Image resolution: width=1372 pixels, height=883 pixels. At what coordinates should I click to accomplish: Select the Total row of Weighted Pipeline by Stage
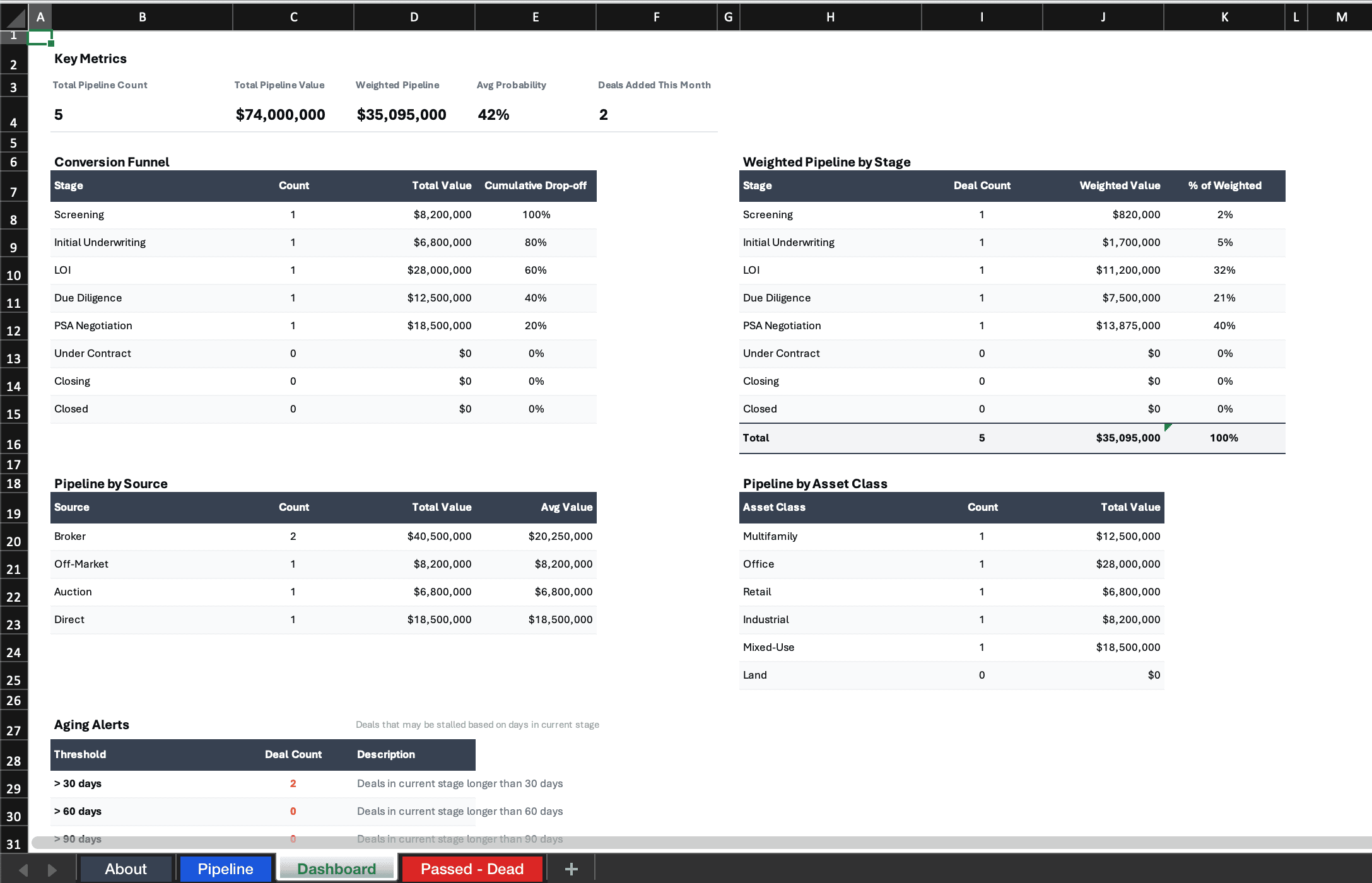click(x=755, y=437)
